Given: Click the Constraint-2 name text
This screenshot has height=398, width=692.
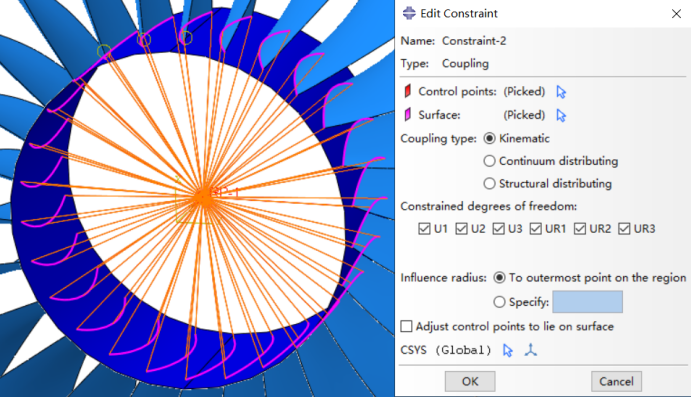Looking at the screenshot, I should (x=474, y=41).
